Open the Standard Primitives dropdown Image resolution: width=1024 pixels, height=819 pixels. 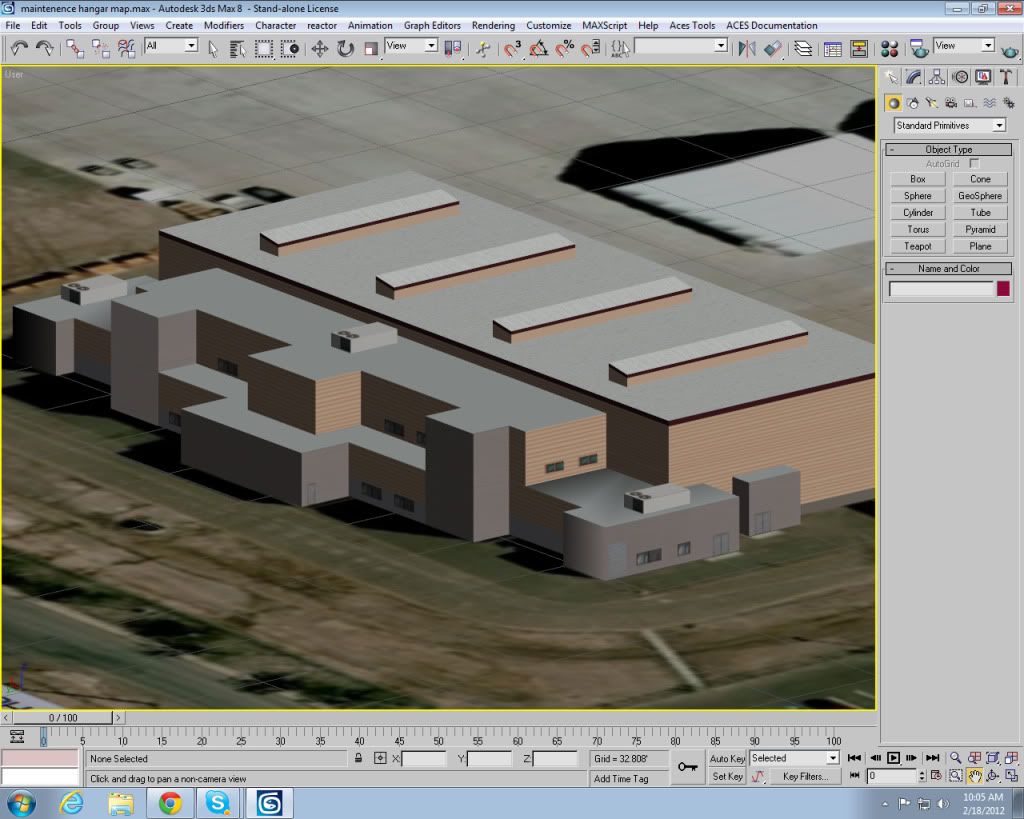[949, 125]
